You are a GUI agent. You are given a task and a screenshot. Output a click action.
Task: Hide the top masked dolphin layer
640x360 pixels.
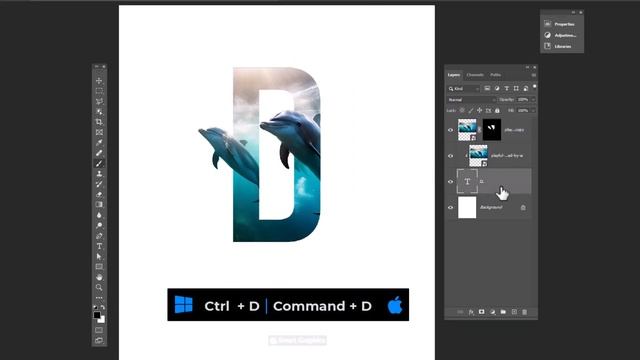point(451,130)
